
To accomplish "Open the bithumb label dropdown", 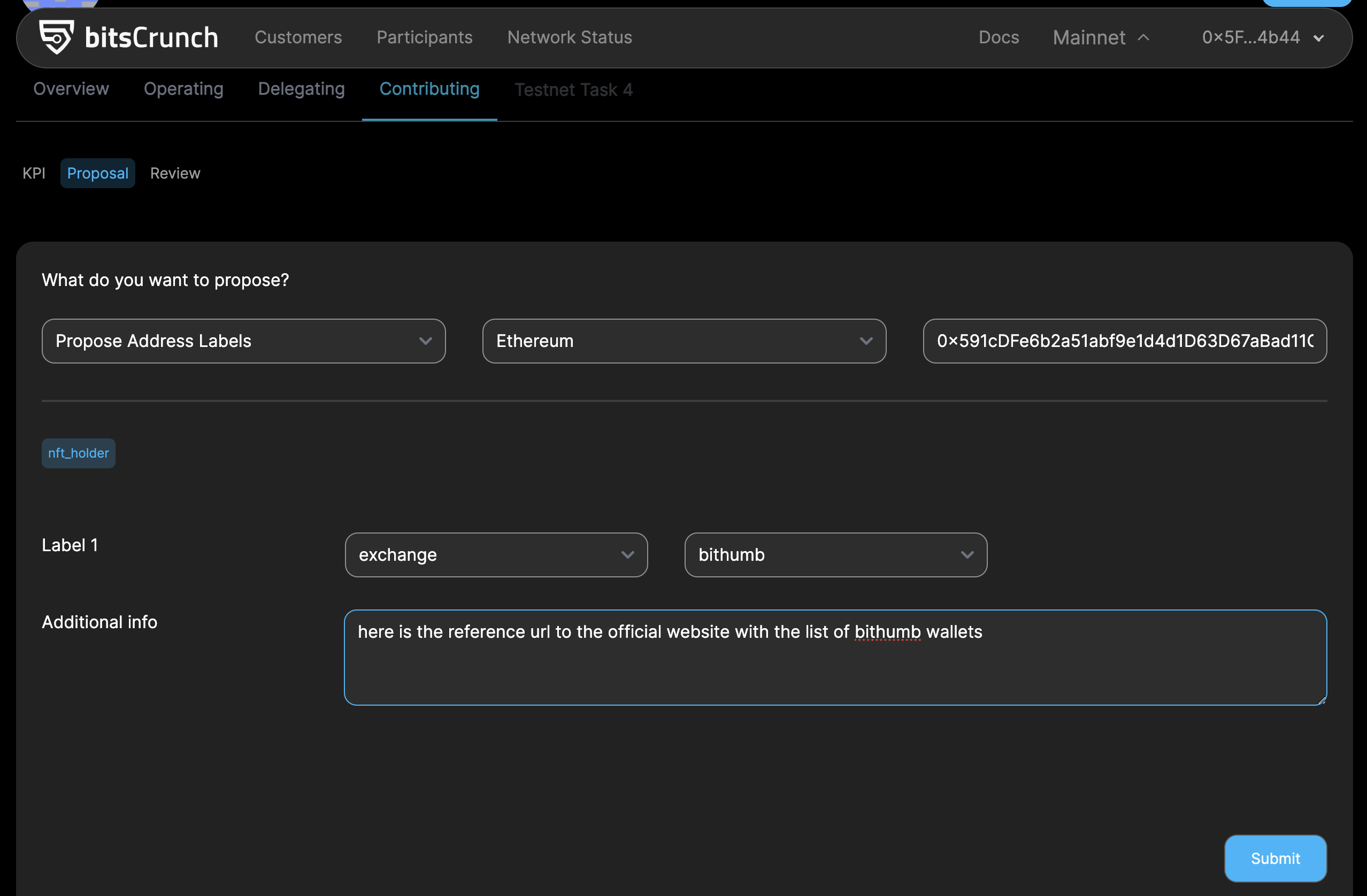I will point(836,555).
